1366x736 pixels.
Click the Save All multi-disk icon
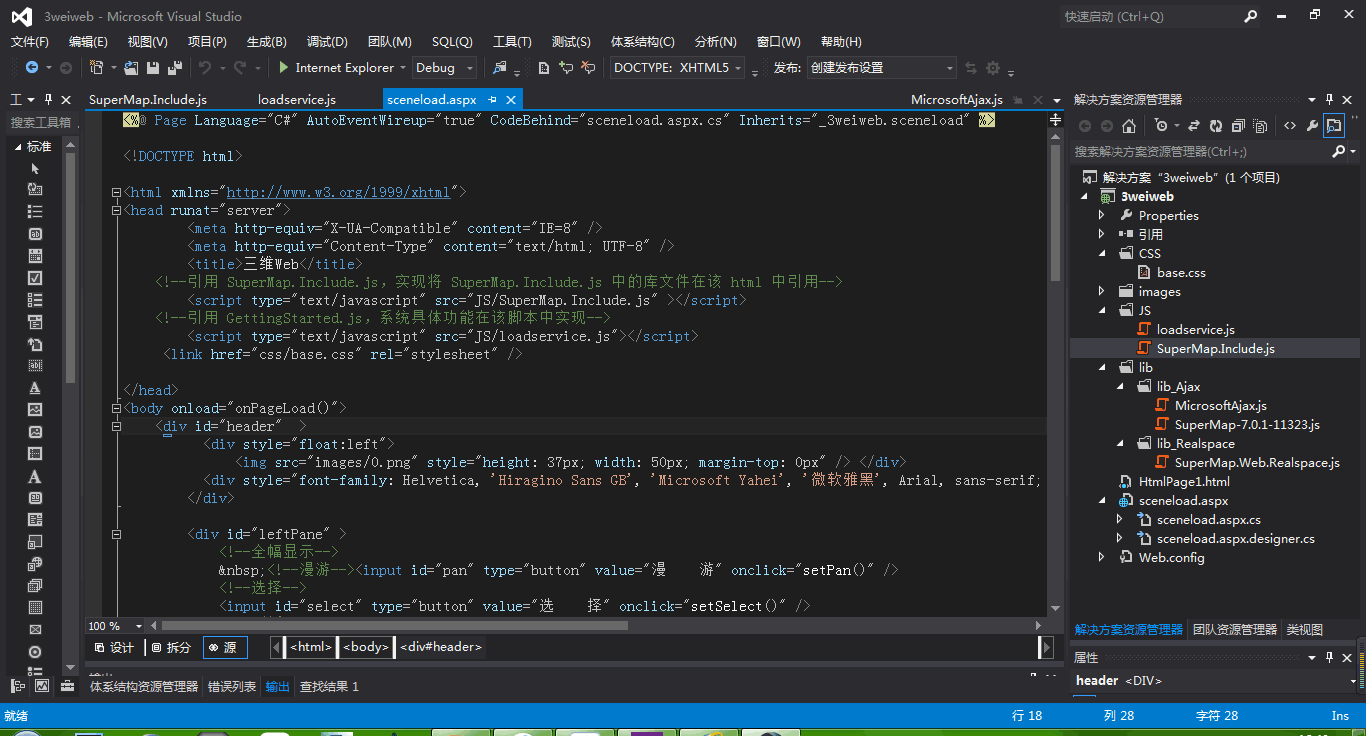tap(175, 68)
